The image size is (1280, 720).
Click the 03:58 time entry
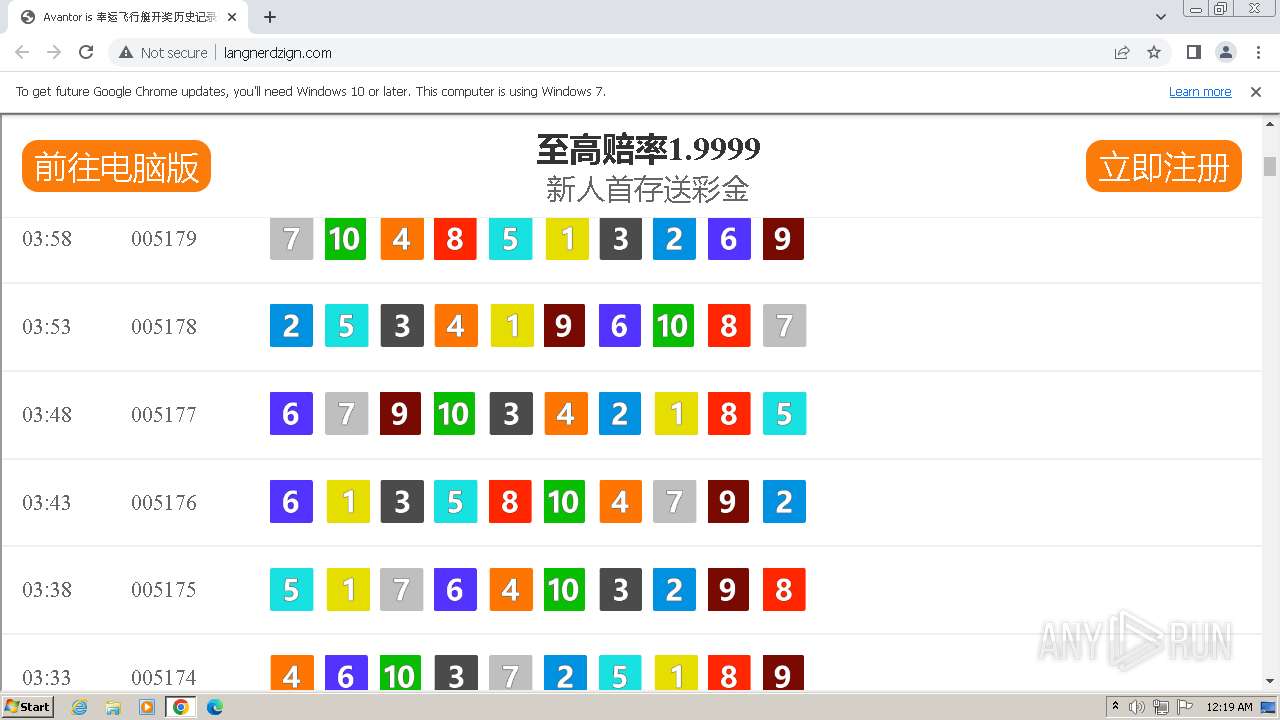click(47, 239)
